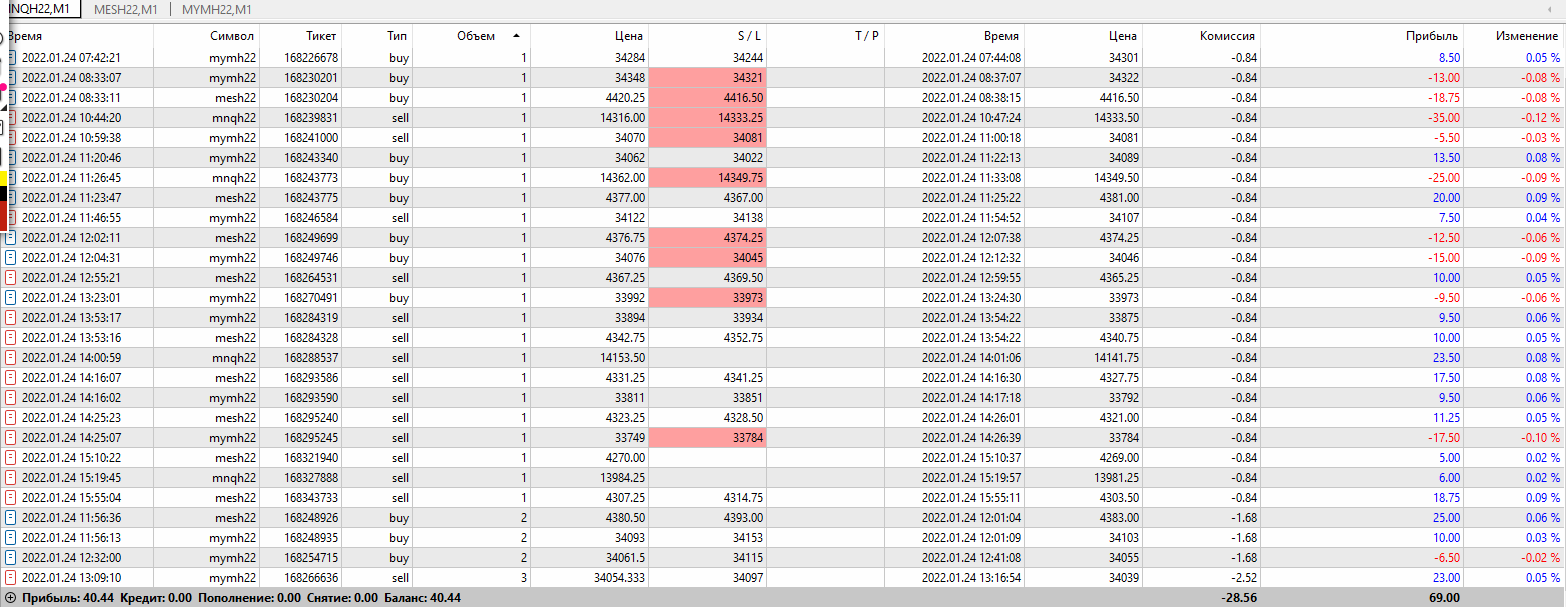Click the tab scroll left arrow

pos(1555,9)
